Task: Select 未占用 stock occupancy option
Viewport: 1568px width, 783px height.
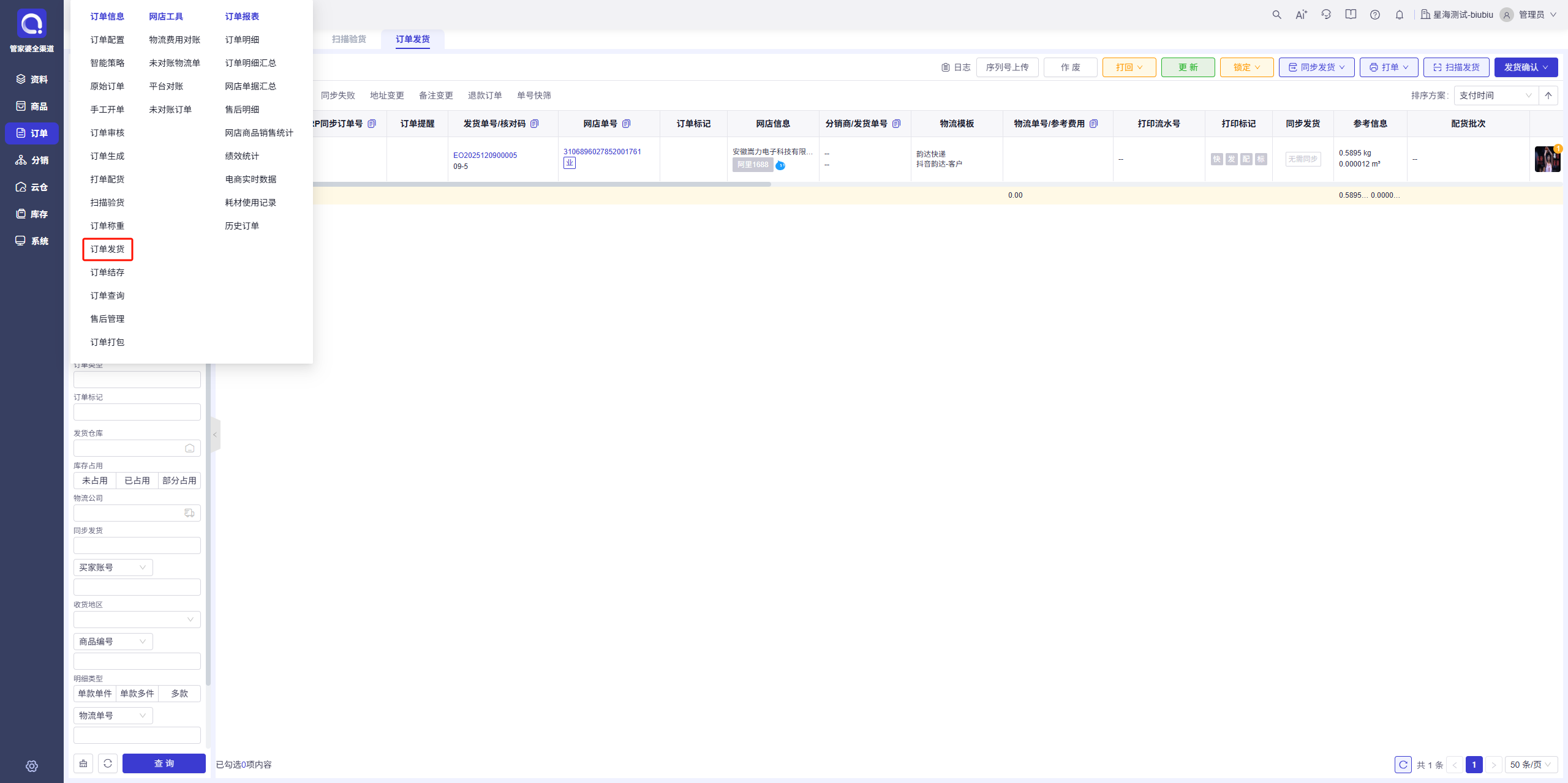Action: click(95, 481)
